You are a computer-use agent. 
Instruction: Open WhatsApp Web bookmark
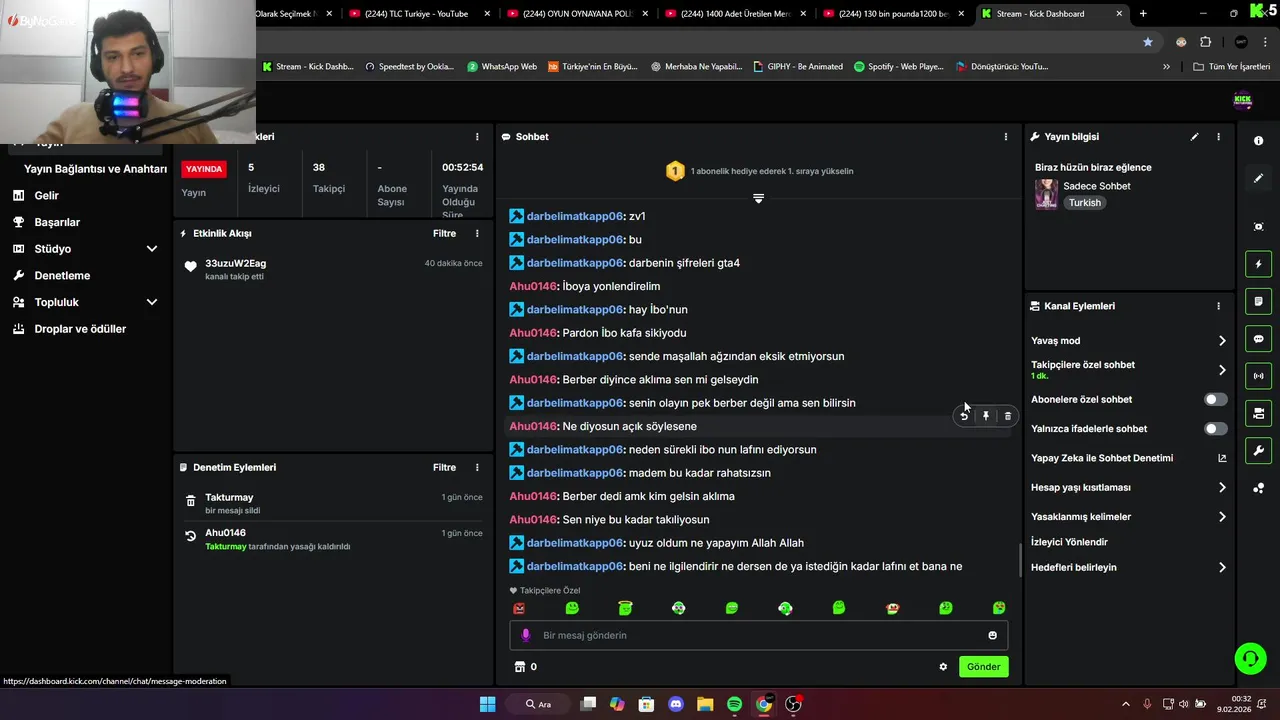502,67
